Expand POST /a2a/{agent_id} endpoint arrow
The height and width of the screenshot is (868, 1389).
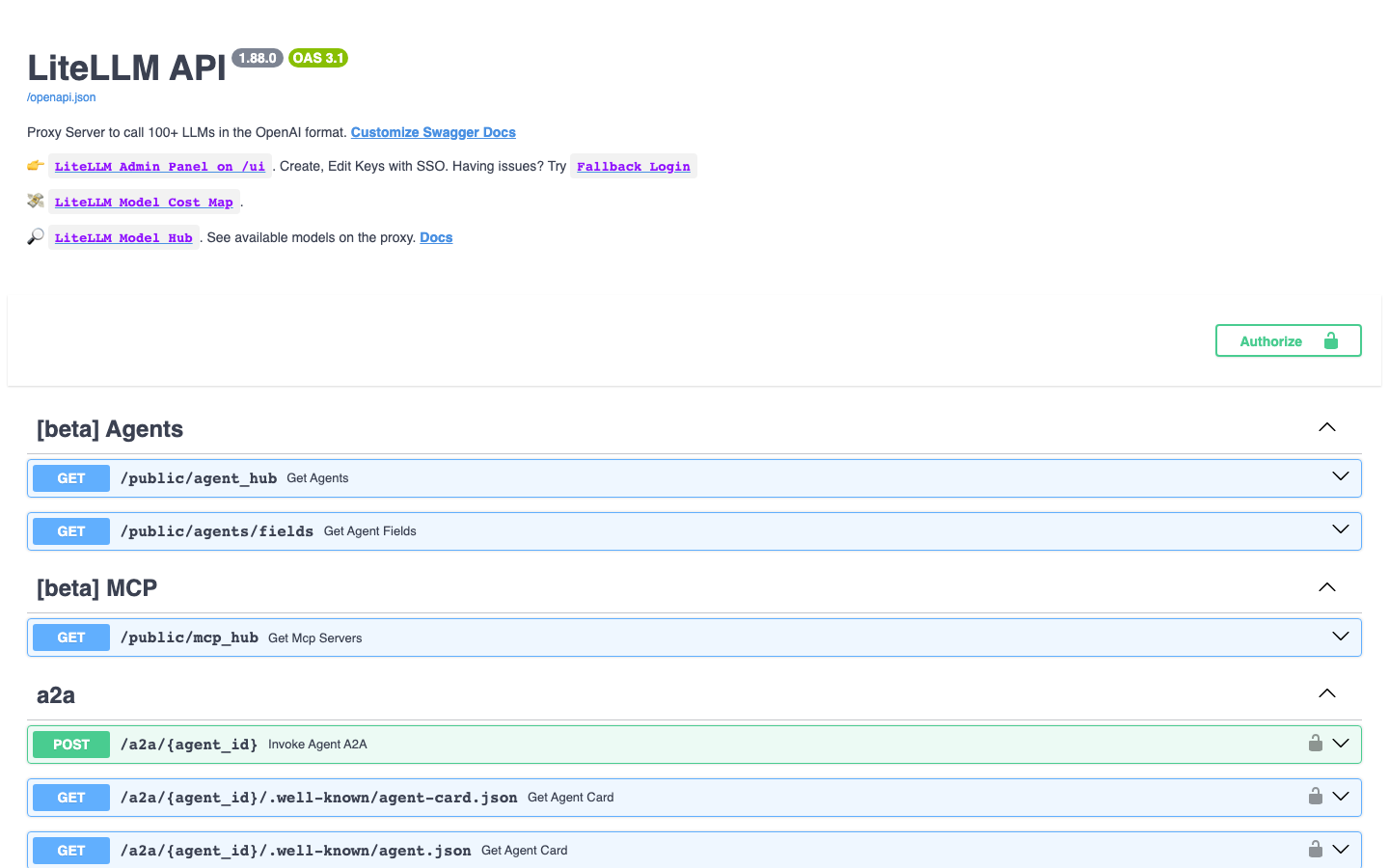1341,743
